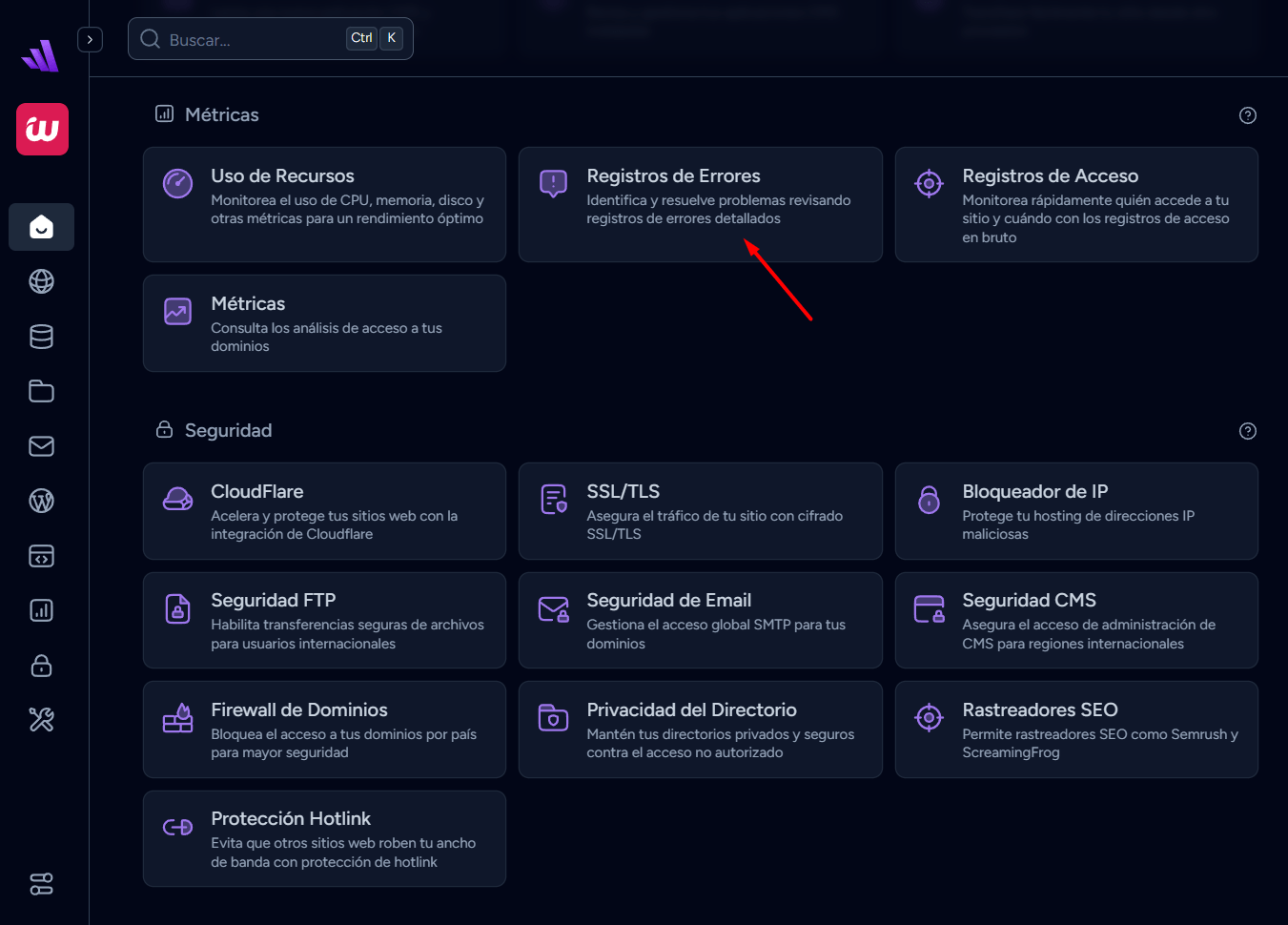Image resolution: width=1288 pixels, height=925 pixels.
Task: Open the Métricas card title
Action: (248, 303)
